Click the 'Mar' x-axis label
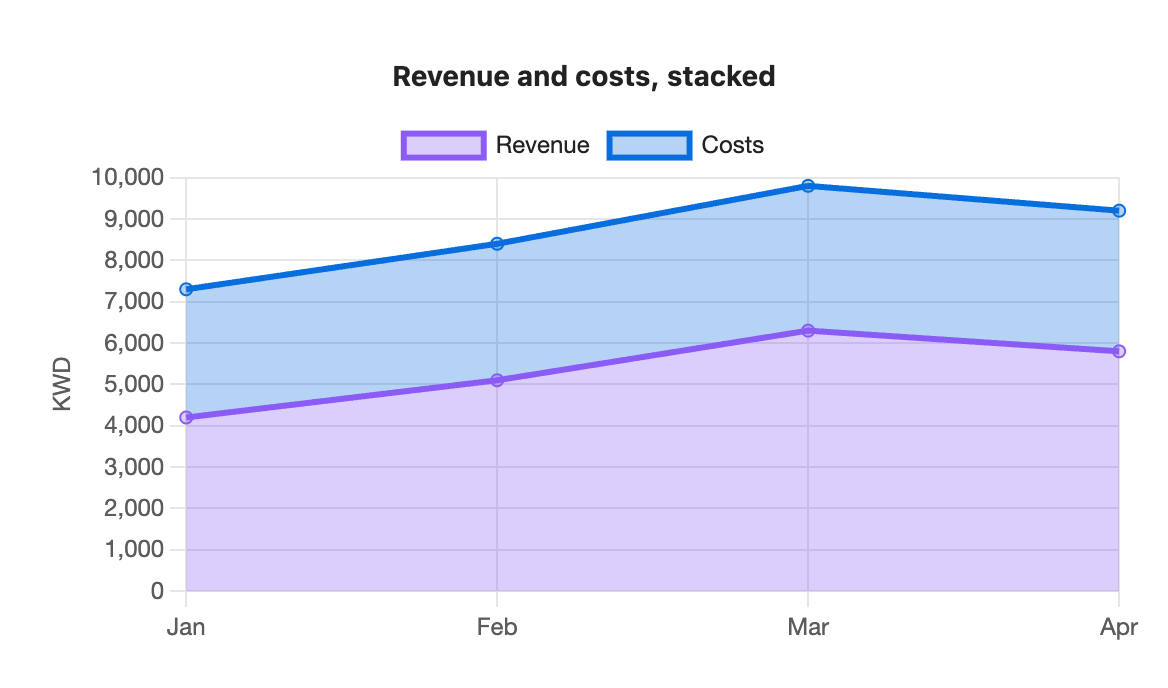This screenshot has width=1168, height=688. 808,627
